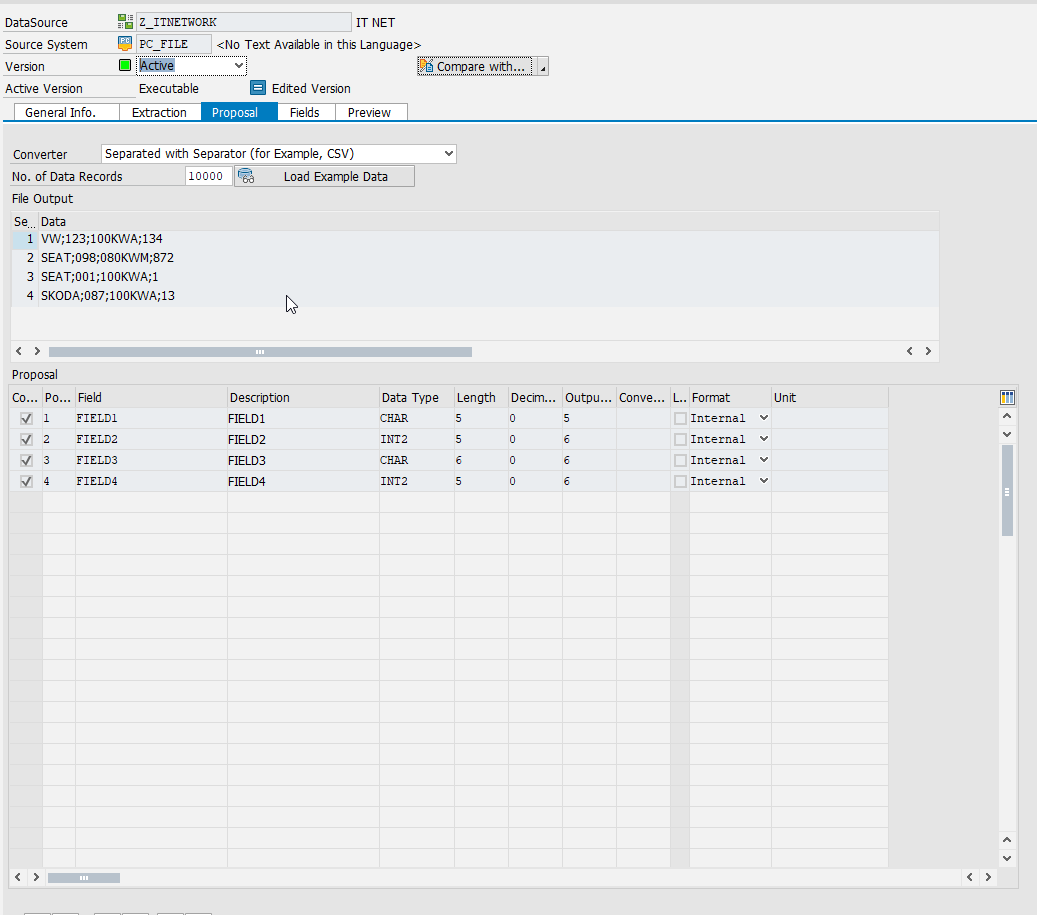Check the L... column checkbox for FIELD2

pyautogui.click(x=680, y=440)
